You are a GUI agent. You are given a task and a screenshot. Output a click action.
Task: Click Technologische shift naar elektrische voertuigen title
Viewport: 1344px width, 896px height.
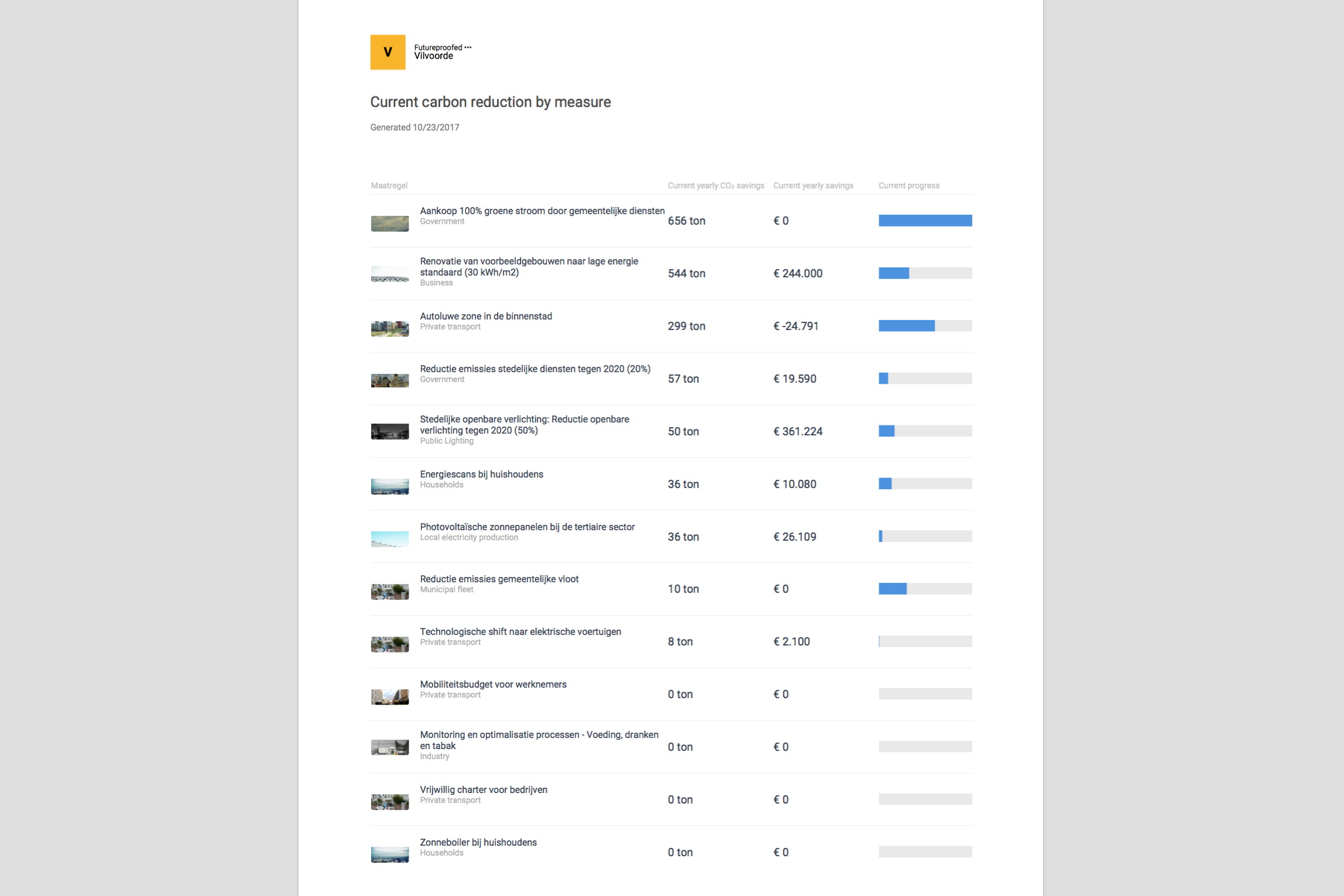(x=520, y=631)
